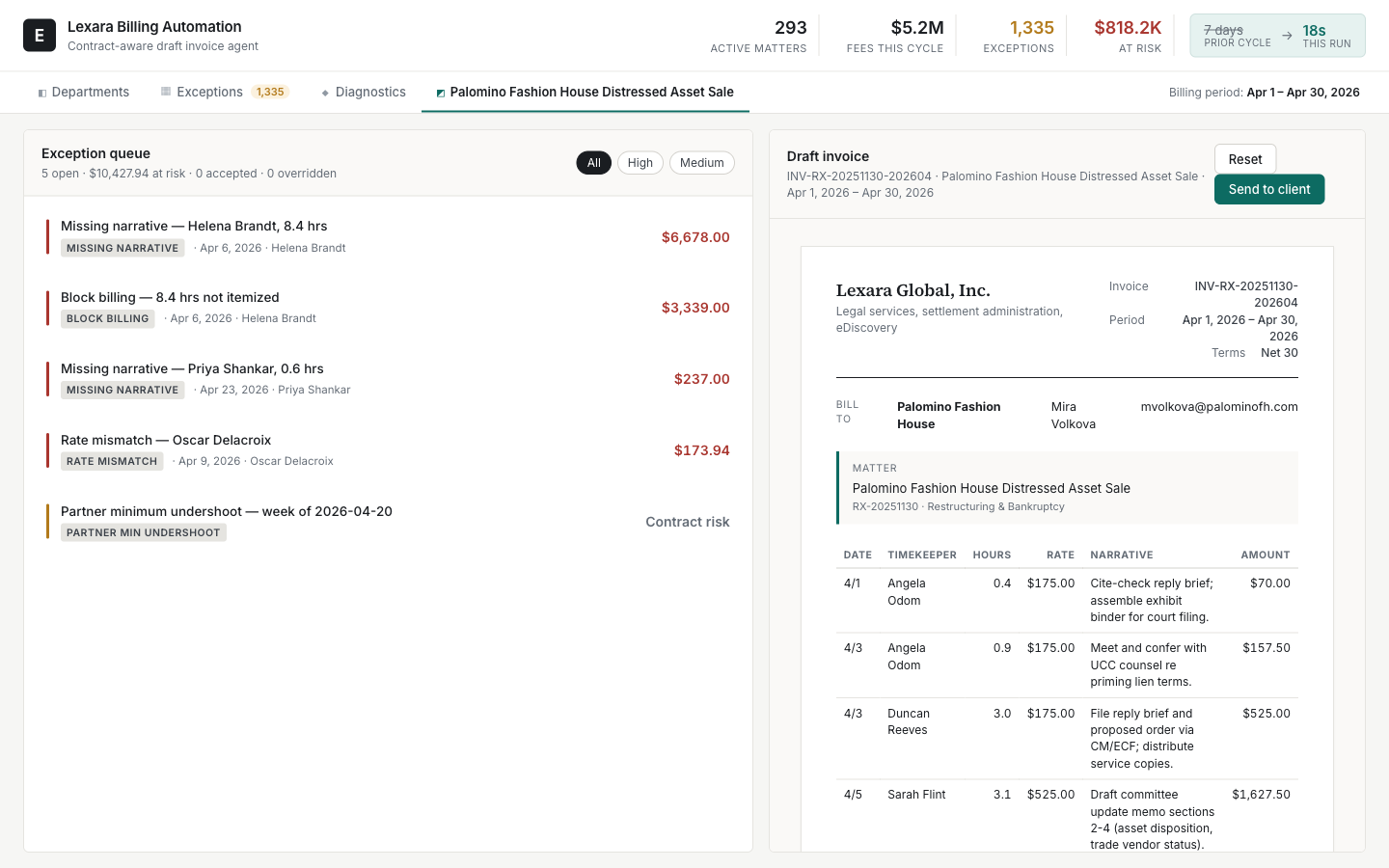Click the Lexara "E" logo icon
The image size is (1389, 868).
pyautogui.click(x=39, y=36)
